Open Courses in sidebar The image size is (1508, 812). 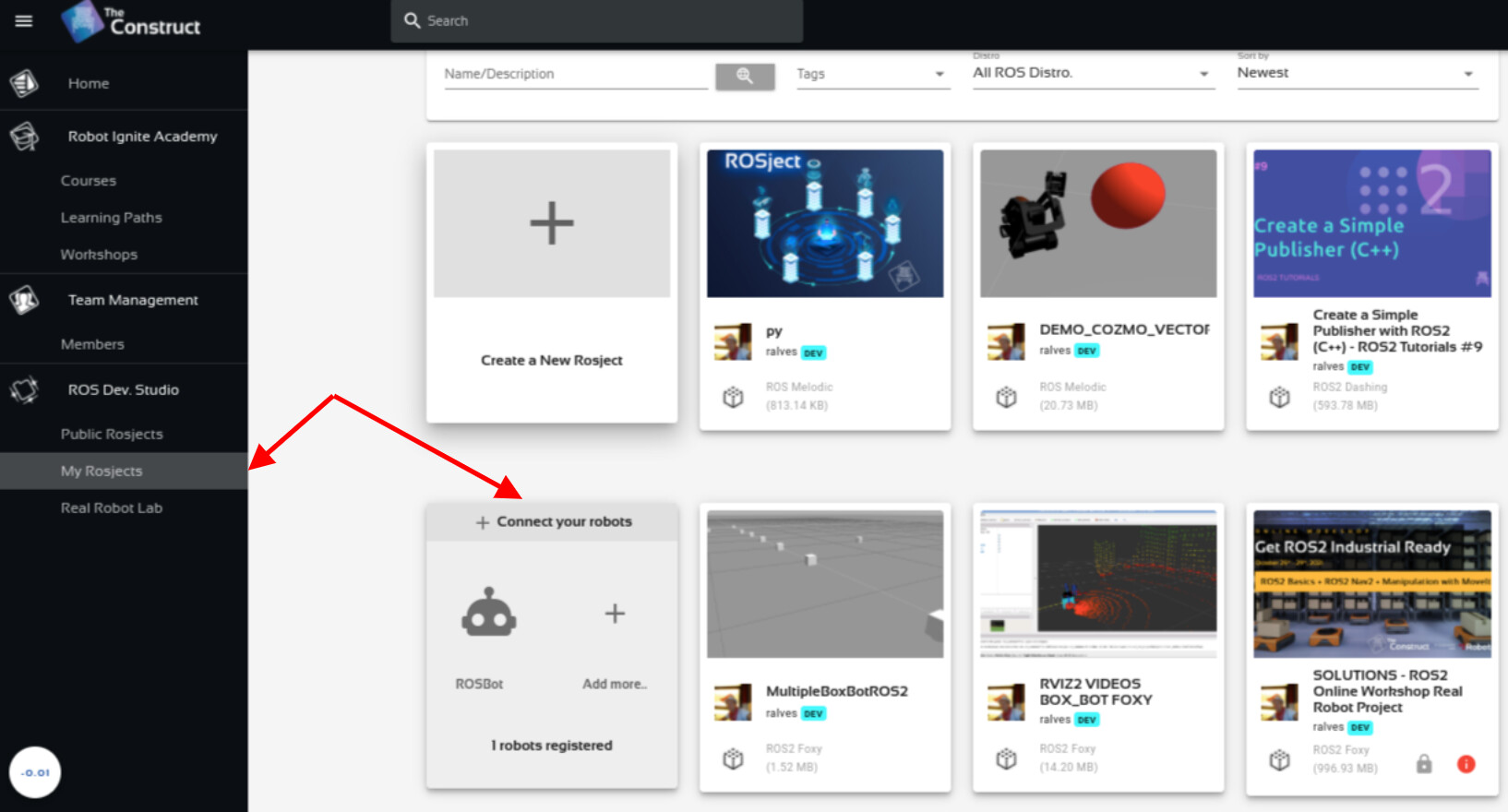(89, 181)
